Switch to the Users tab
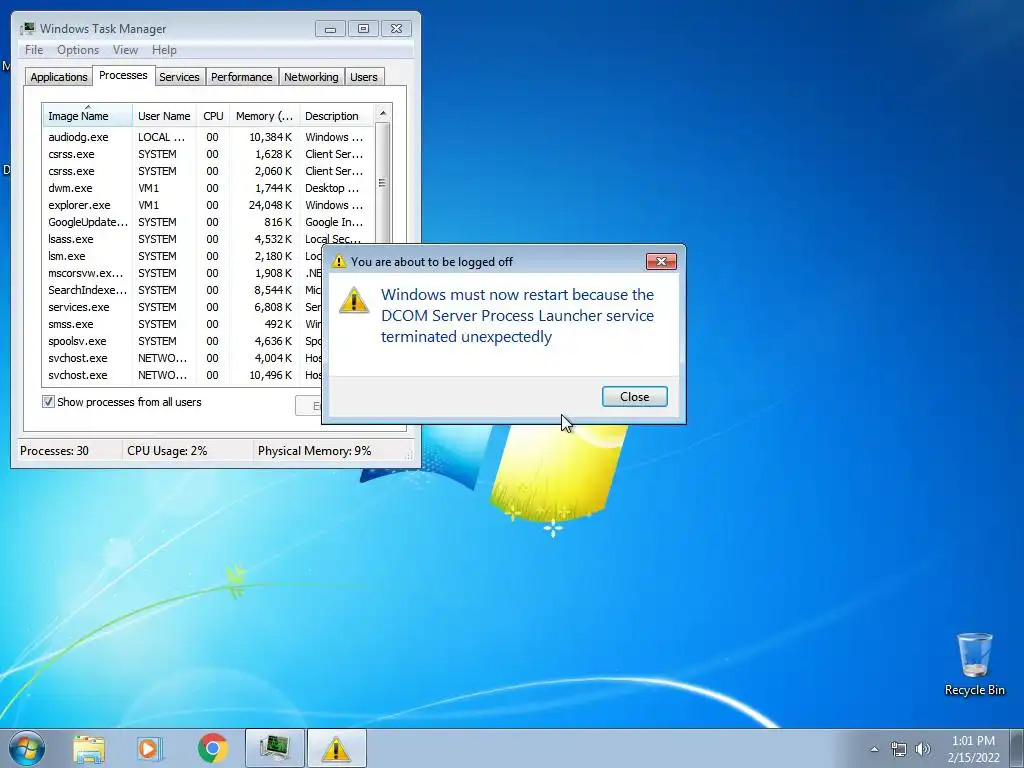This screenshot has width=1024, height=768. pyautogui.click(x=364, y=76)
